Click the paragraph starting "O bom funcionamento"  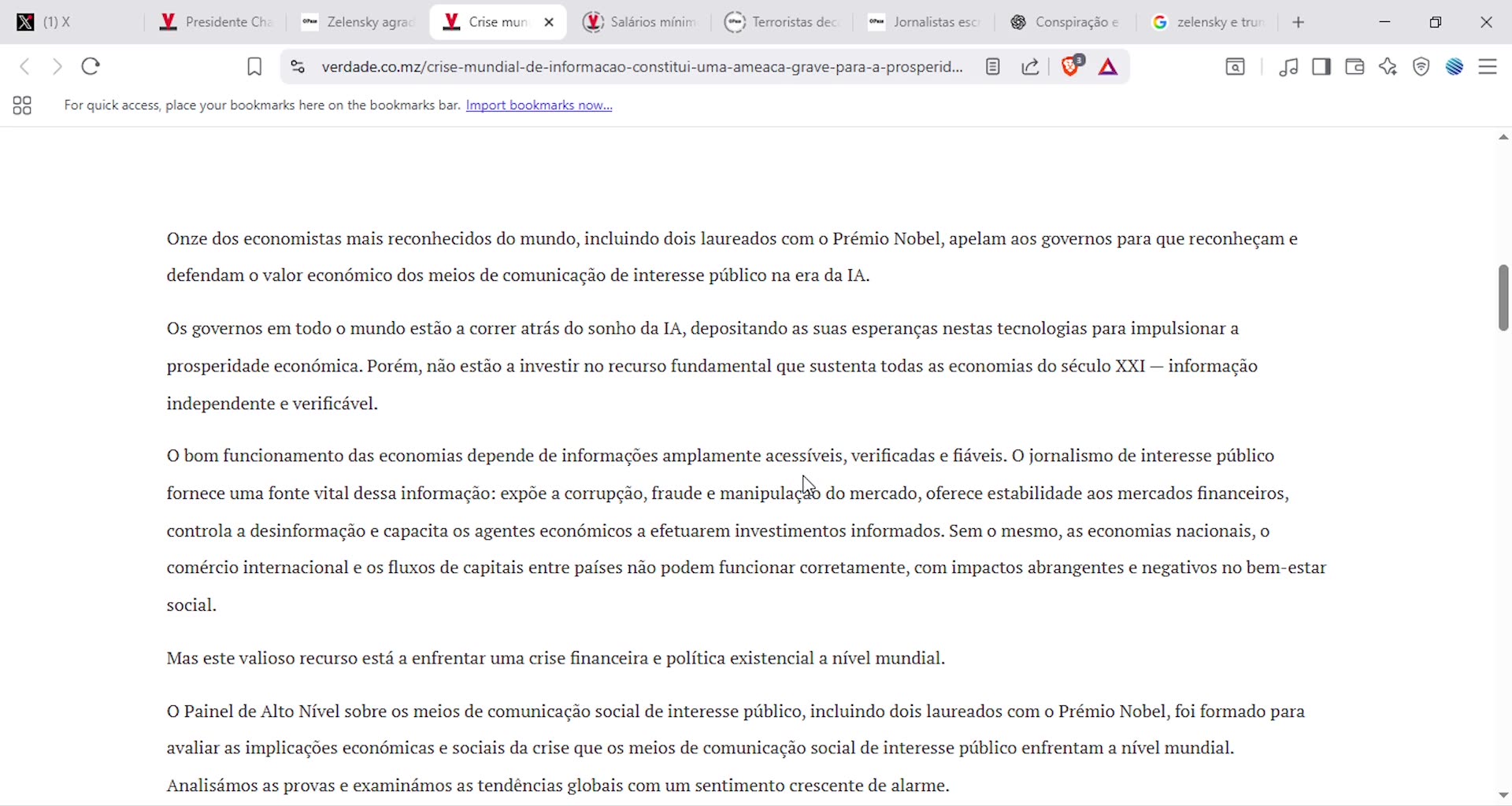[747, 531]
